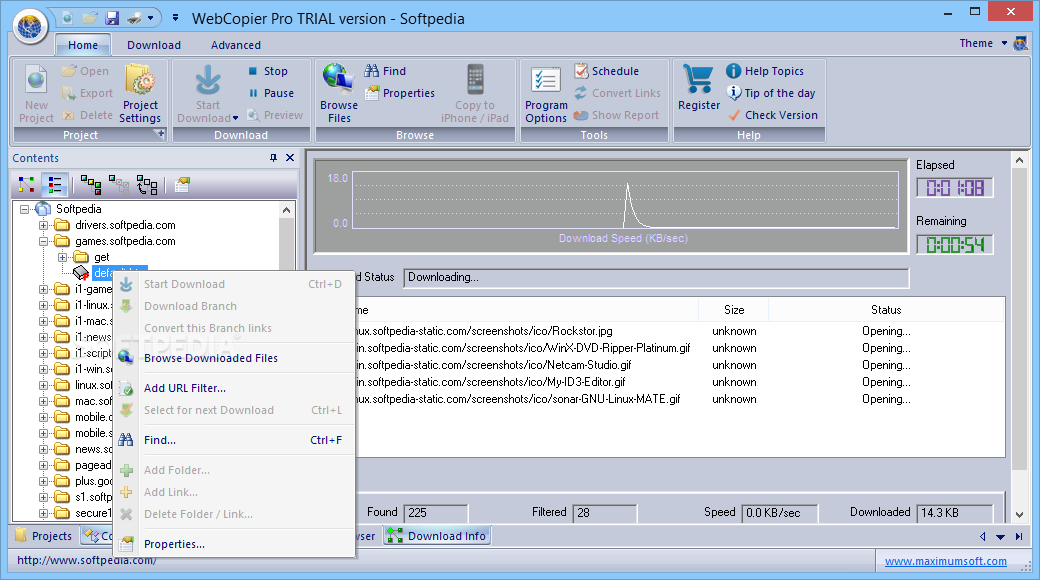
Task: Click globe icon next to Theme
Action: tap(1021, 44)
